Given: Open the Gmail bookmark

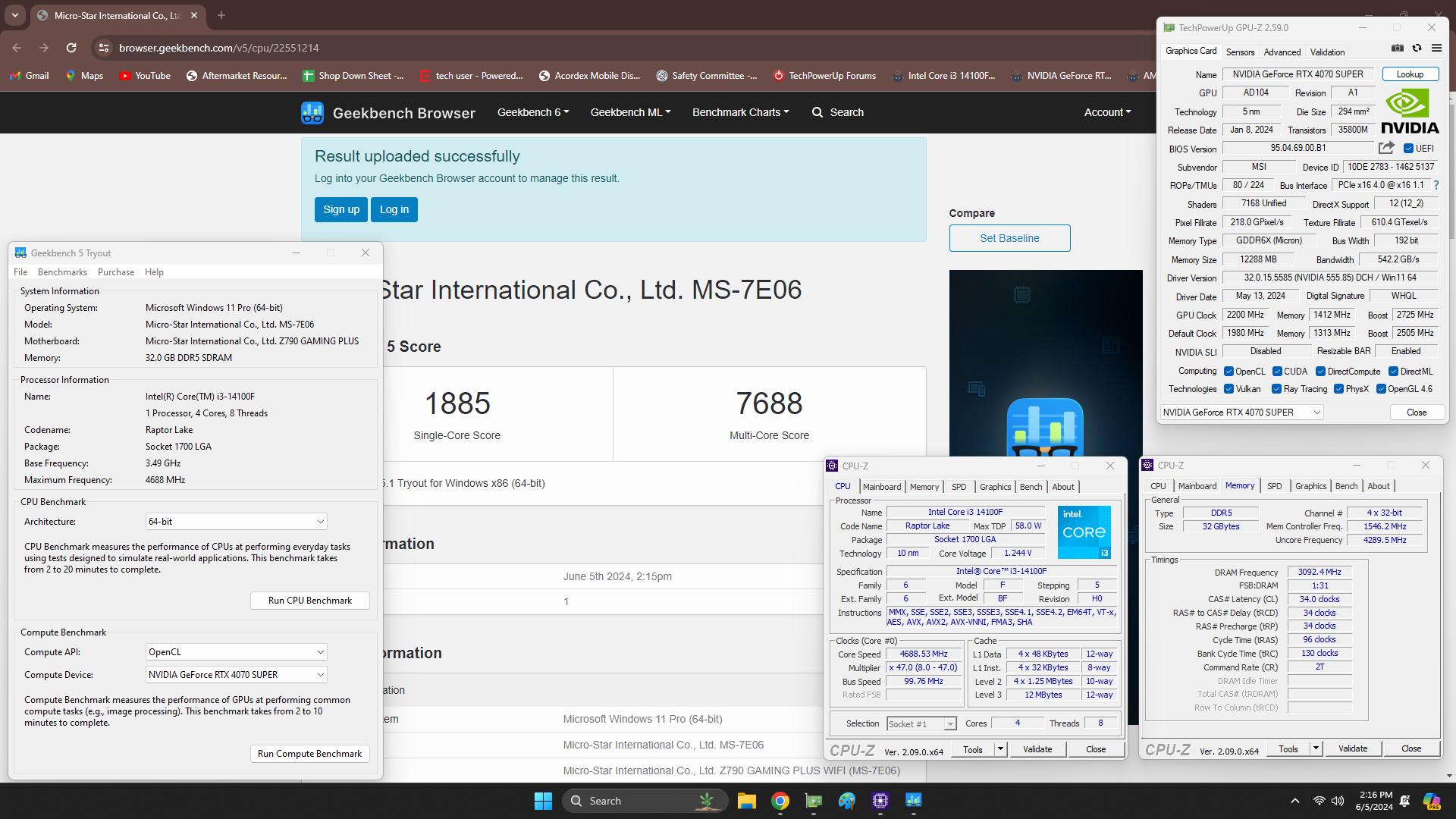Looking at the screenshot, I should coord(30,76).
